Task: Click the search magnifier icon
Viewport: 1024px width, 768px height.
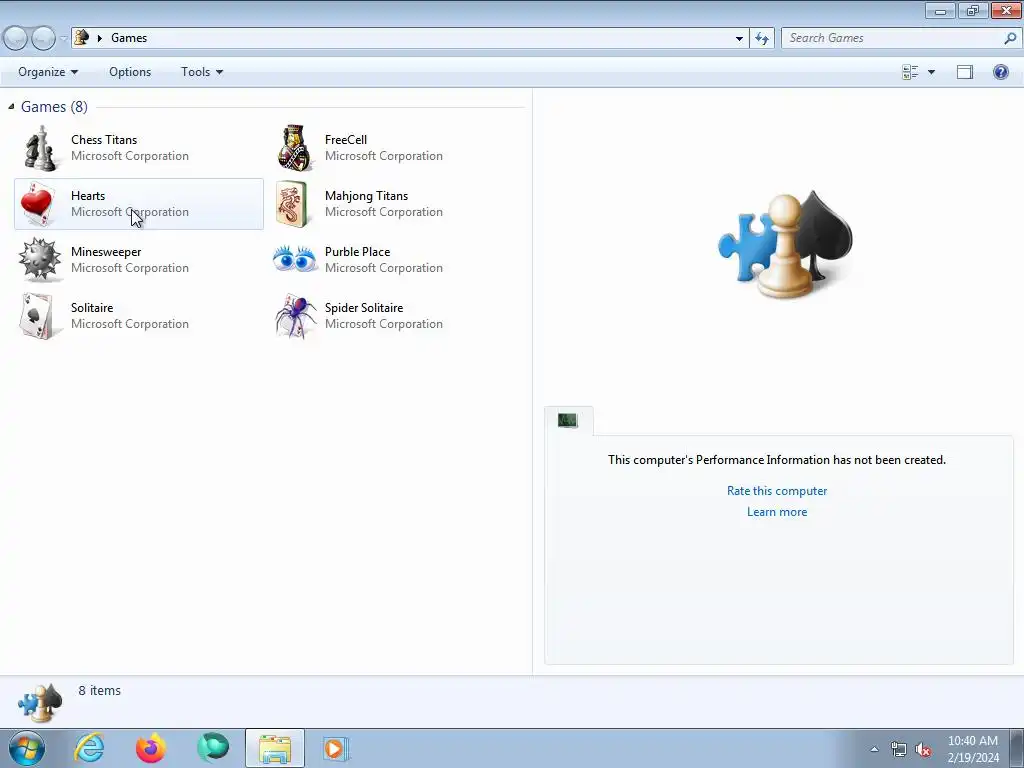Action: pyautogui.click(x=1010, y=38)
